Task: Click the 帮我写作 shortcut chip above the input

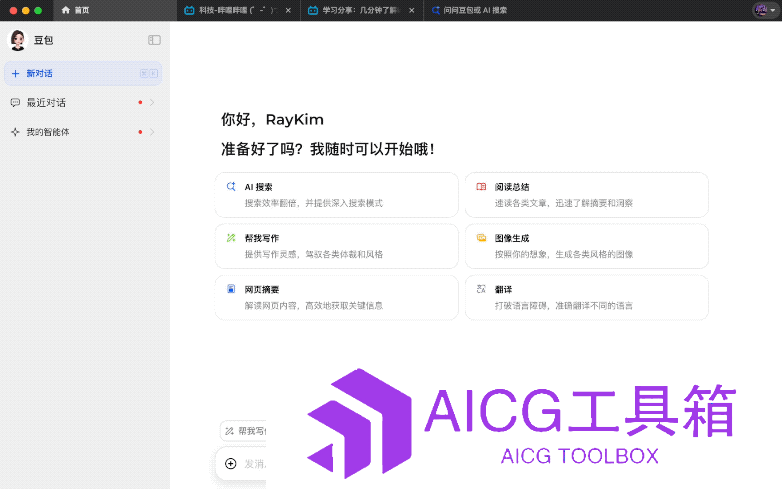Action: pyautogui.click(x=243, y=431)
